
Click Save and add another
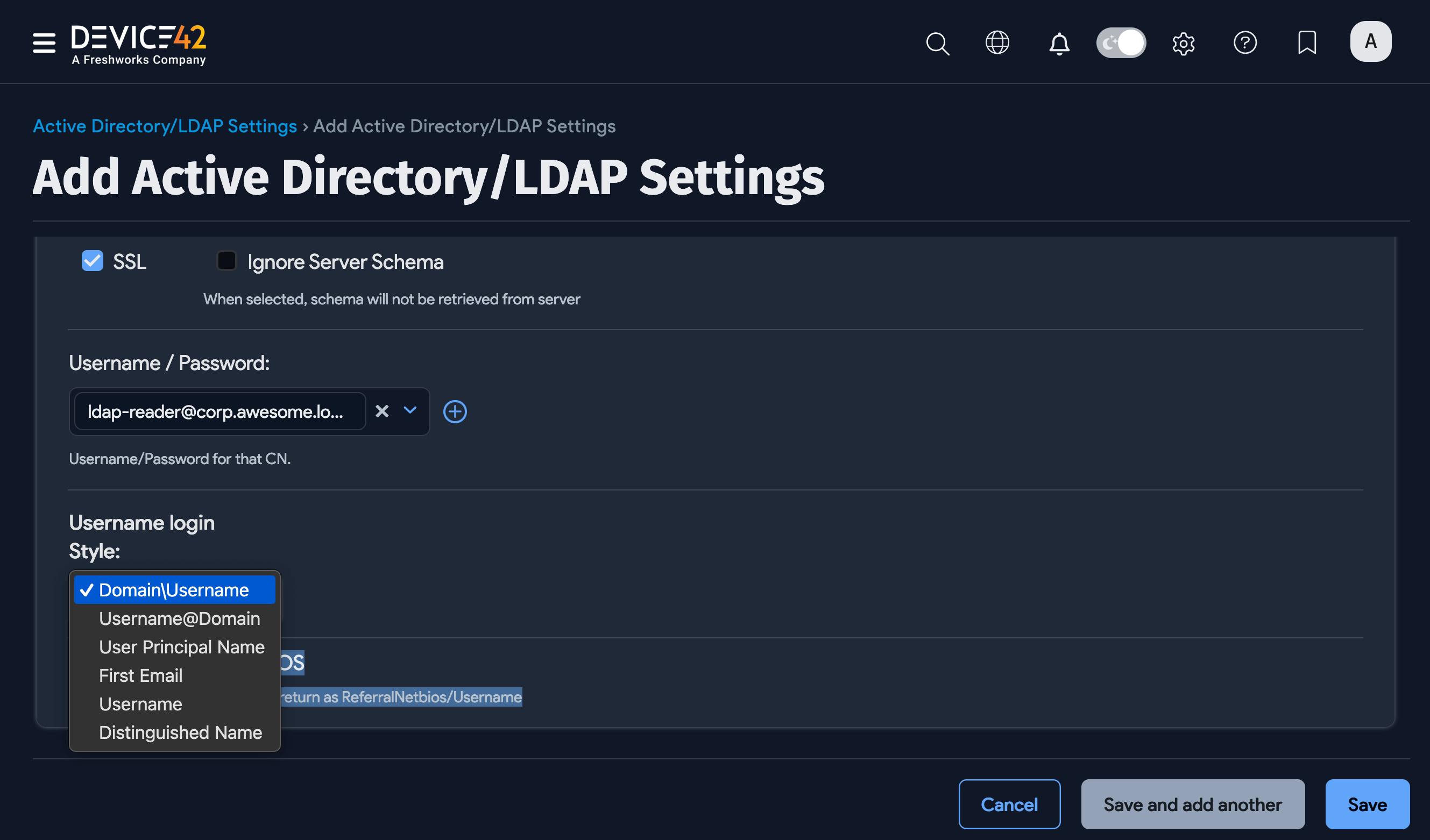pyautogui.click(x=1192, y=805)
